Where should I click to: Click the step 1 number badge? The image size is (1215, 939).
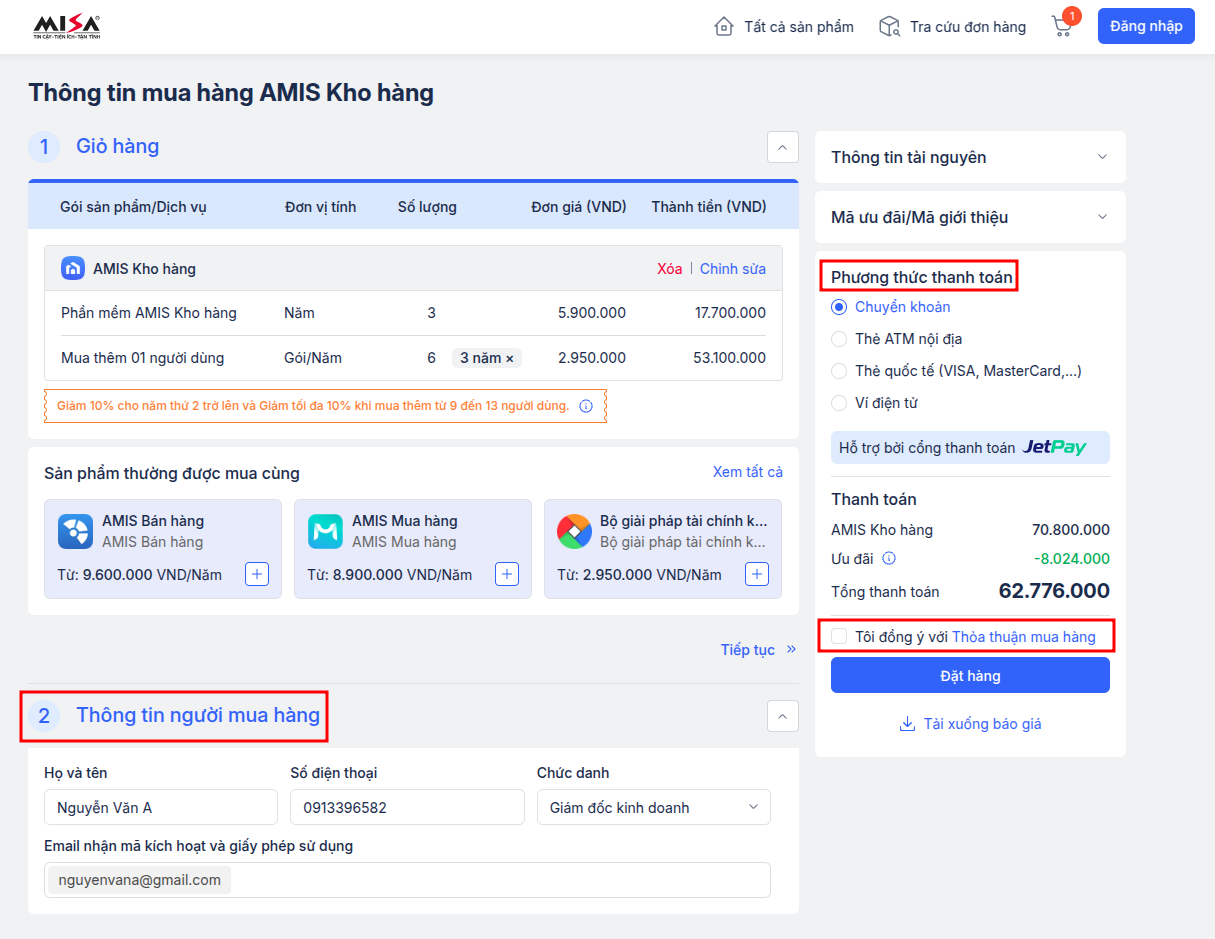44,147
